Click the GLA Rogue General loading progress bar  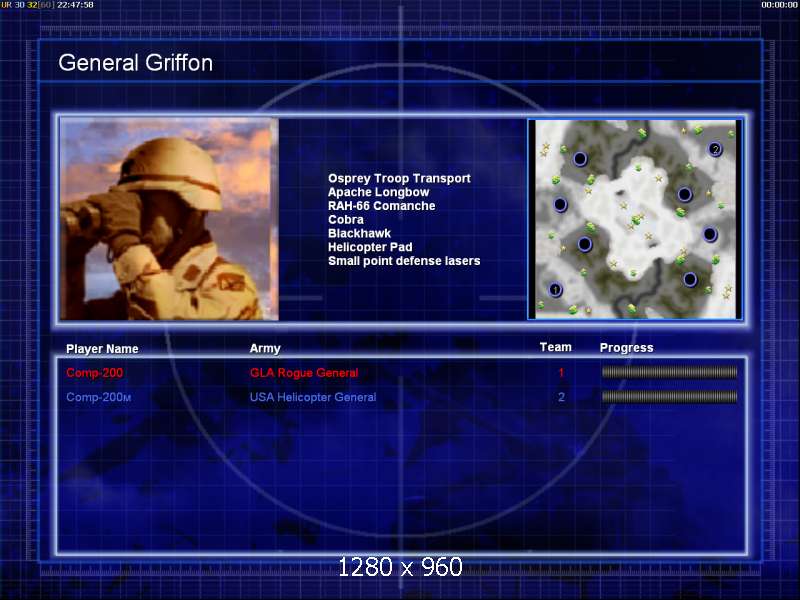tap(669, 372)
